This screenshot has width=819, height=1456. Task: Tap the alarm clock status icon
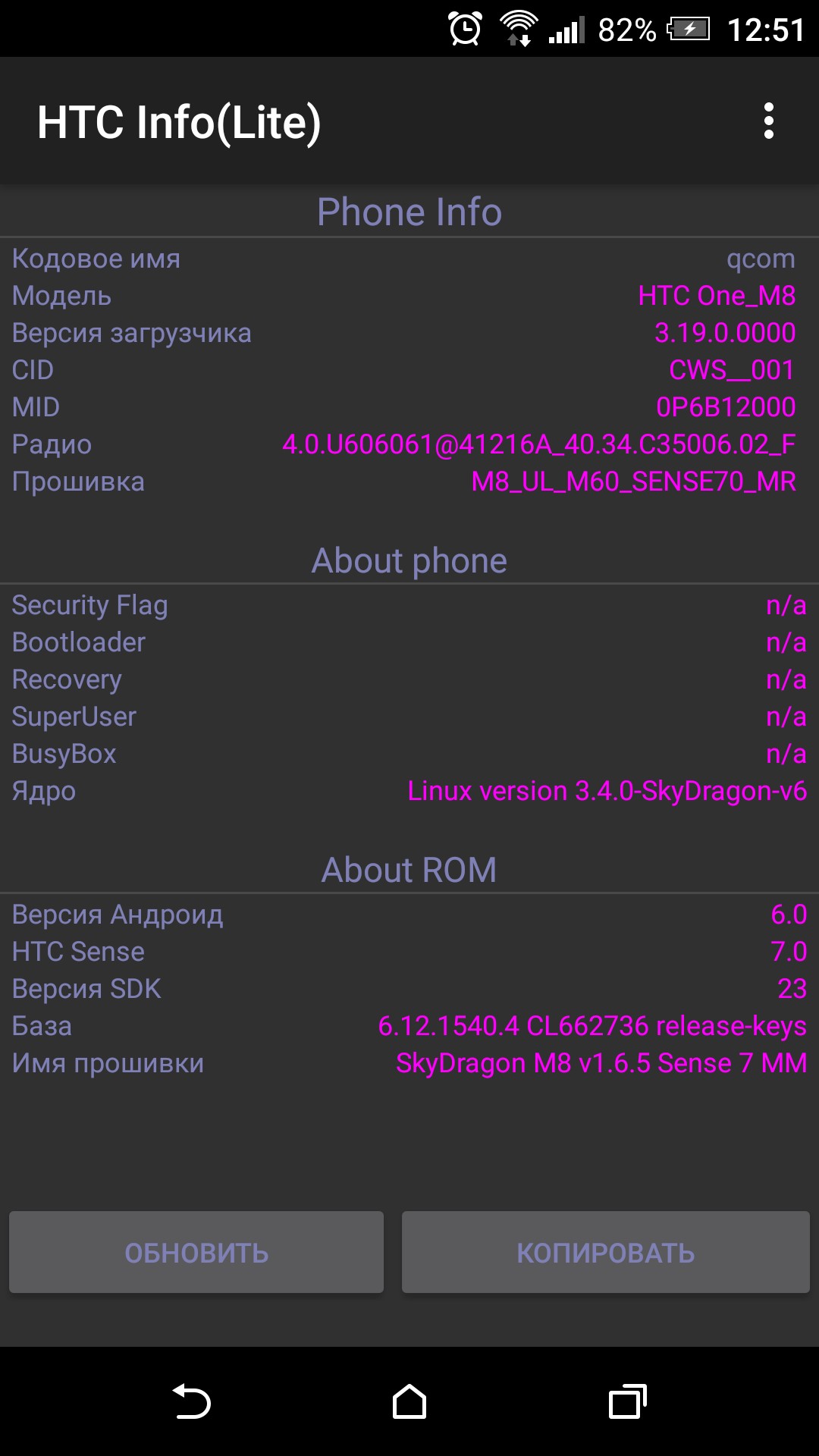tap(465, 30)
